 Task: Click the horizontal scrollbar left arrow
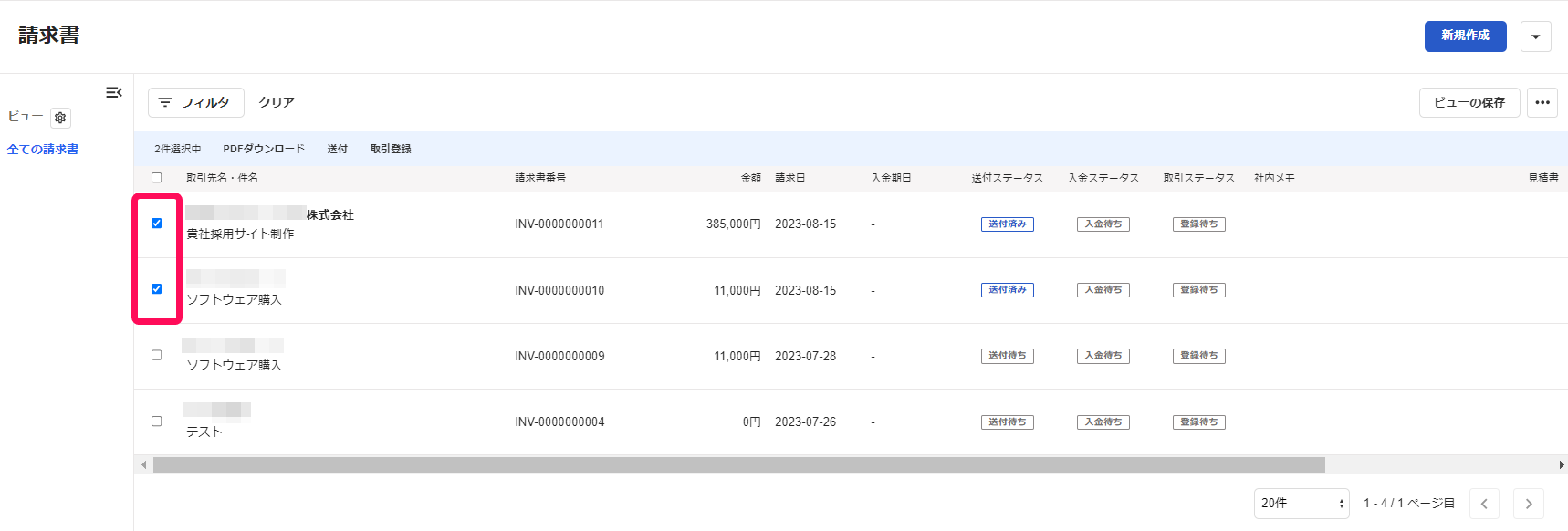click(x=143, y=465)
